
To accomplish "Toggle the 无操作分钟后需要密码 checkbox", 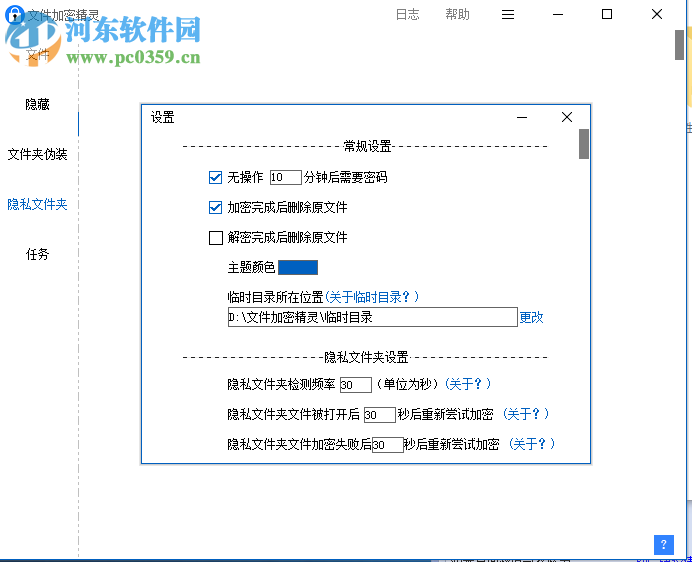I will [x=215, y=177].
